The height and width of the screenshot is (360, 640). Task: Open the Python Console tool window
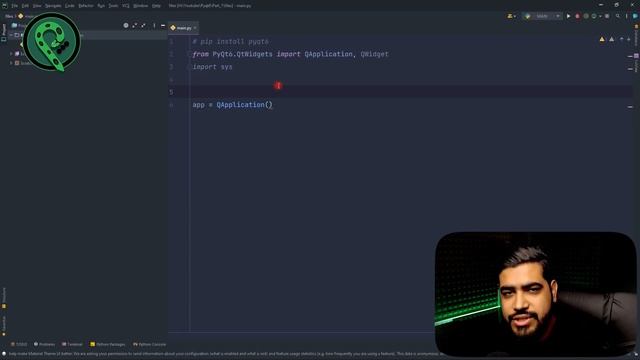click(149, 344)
